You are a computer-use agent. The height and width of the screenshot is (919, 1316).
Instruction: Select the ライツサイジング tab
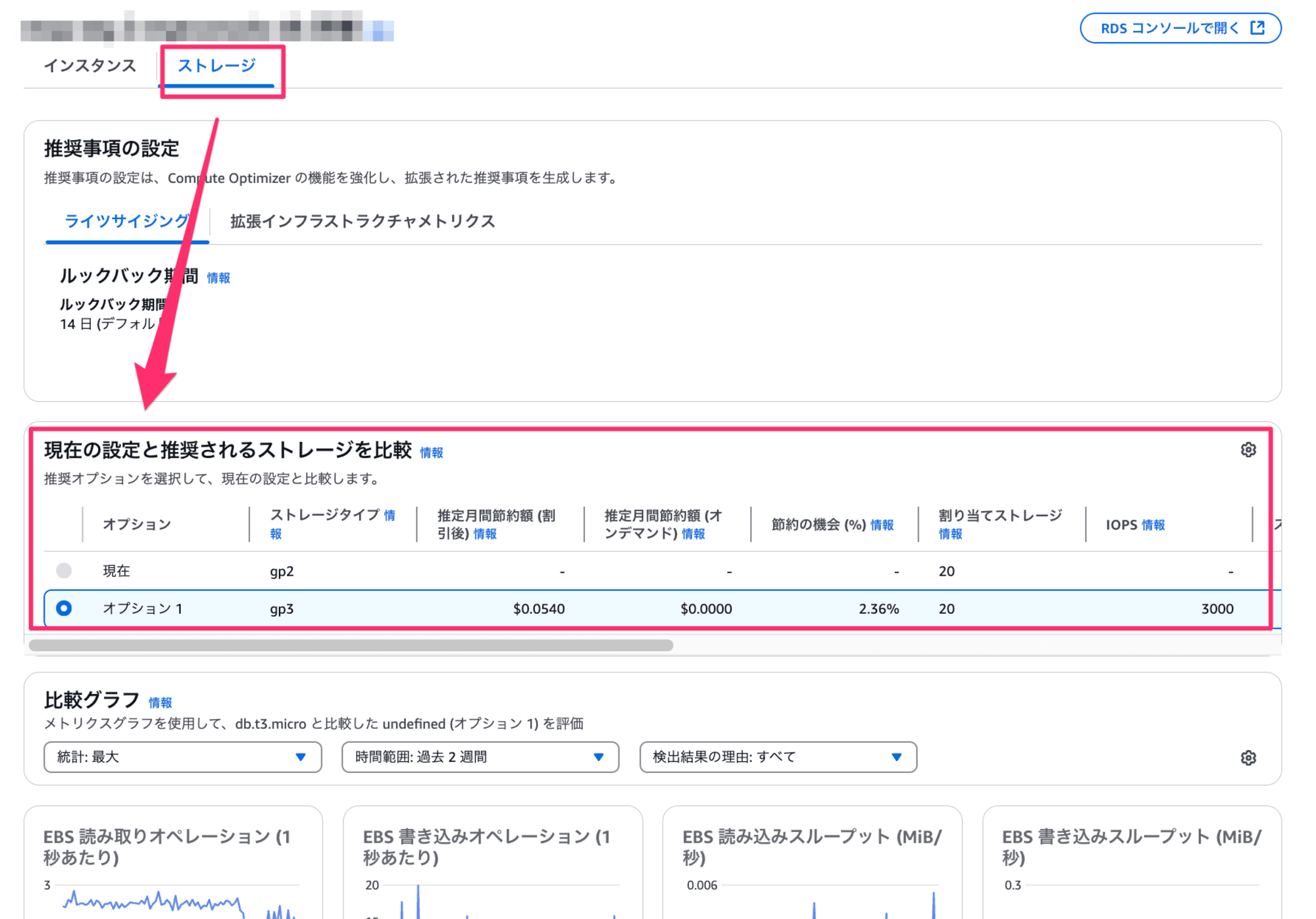[127, 221]
